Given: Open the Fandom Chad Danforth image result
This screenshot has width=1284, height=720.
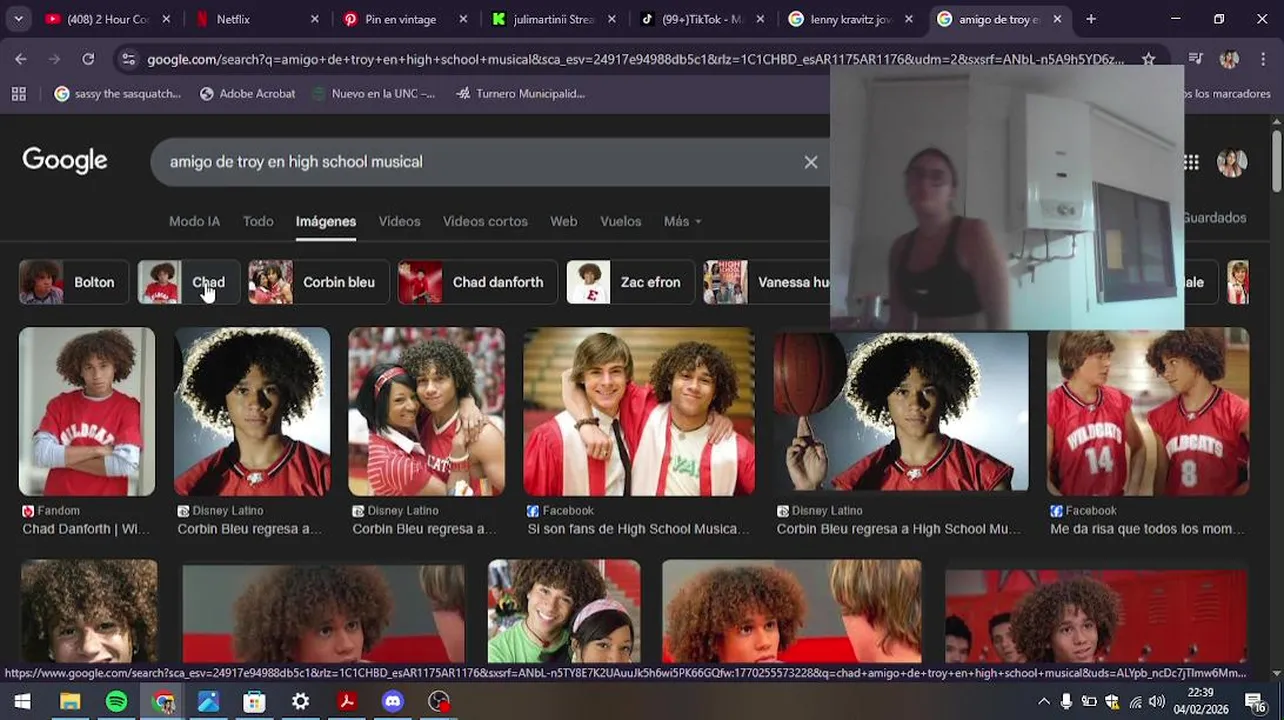Looking at the screenshot, I should pos(87,411).
